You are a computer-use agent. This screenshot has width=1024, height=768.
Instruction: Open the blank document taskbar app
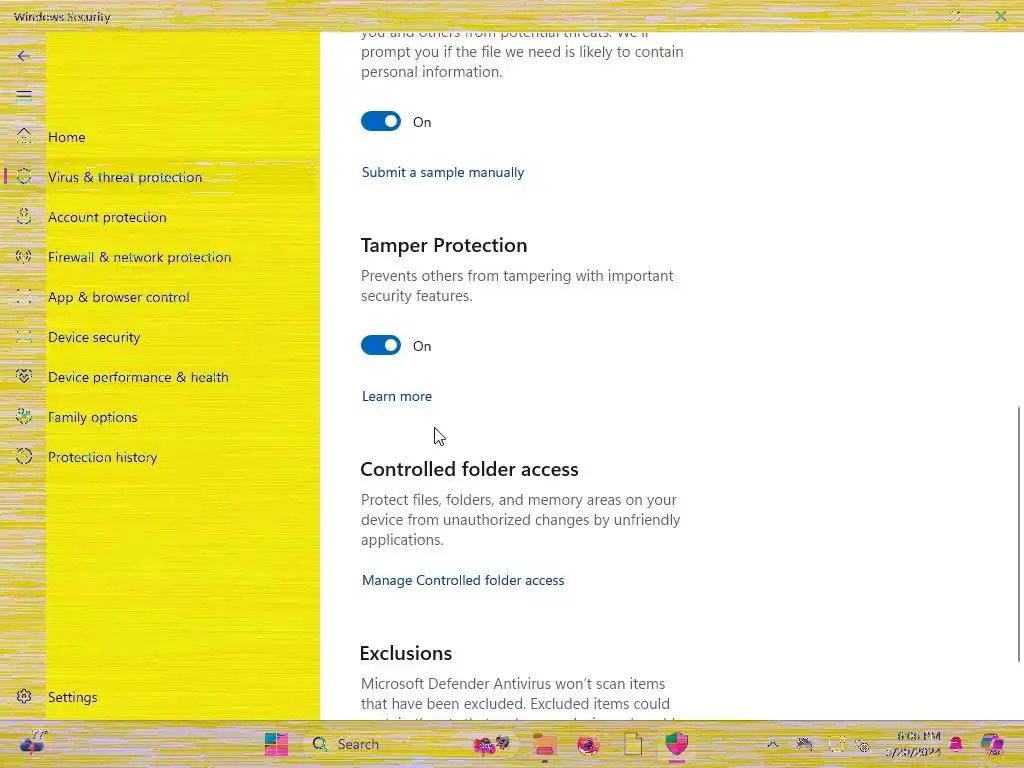coord(633,744)
